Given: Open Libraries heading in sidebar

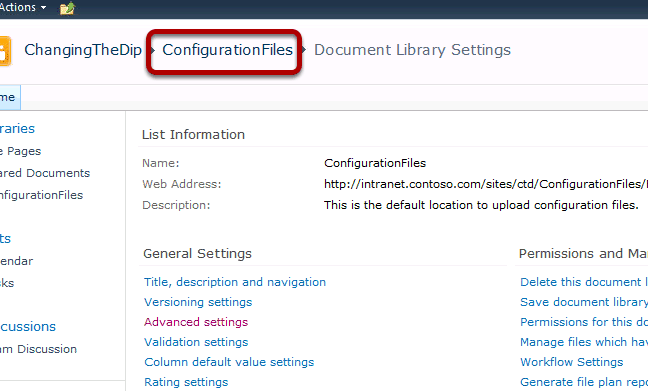Looking at the screenshot, I should [17, 129].
